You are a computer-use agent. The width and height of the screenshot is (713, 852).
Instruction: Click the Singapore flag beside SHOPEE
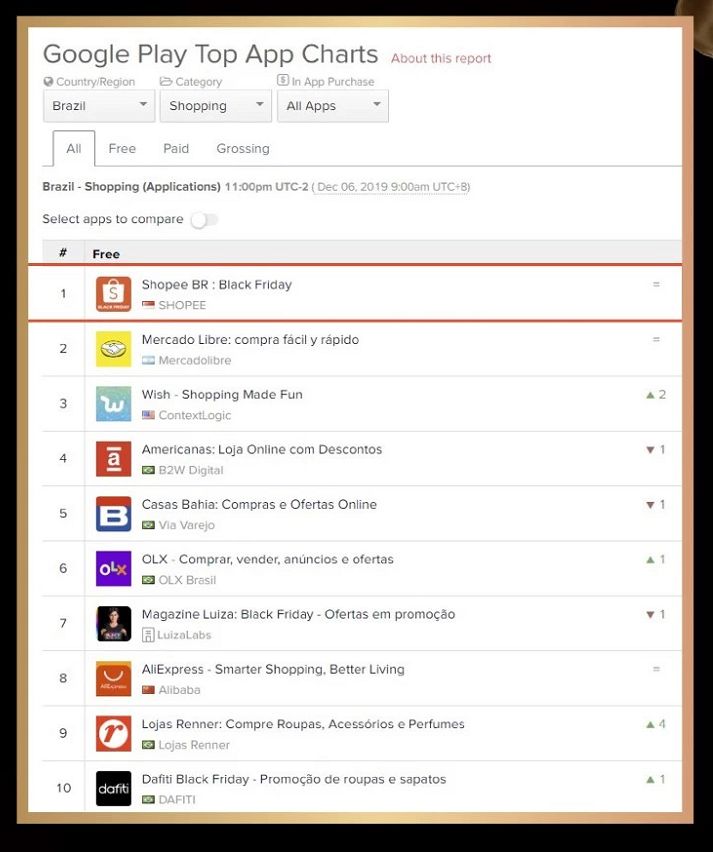[x=148, y=305]
